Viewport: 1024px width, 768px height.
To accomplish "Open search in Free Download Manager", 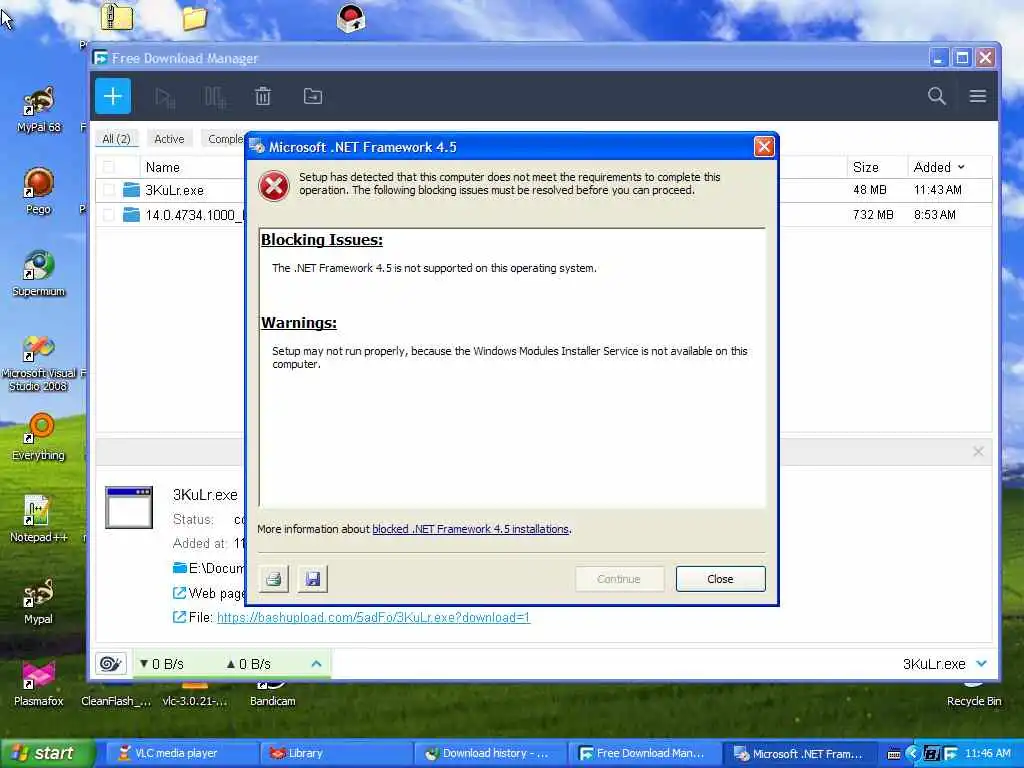I will coord(936,97).
